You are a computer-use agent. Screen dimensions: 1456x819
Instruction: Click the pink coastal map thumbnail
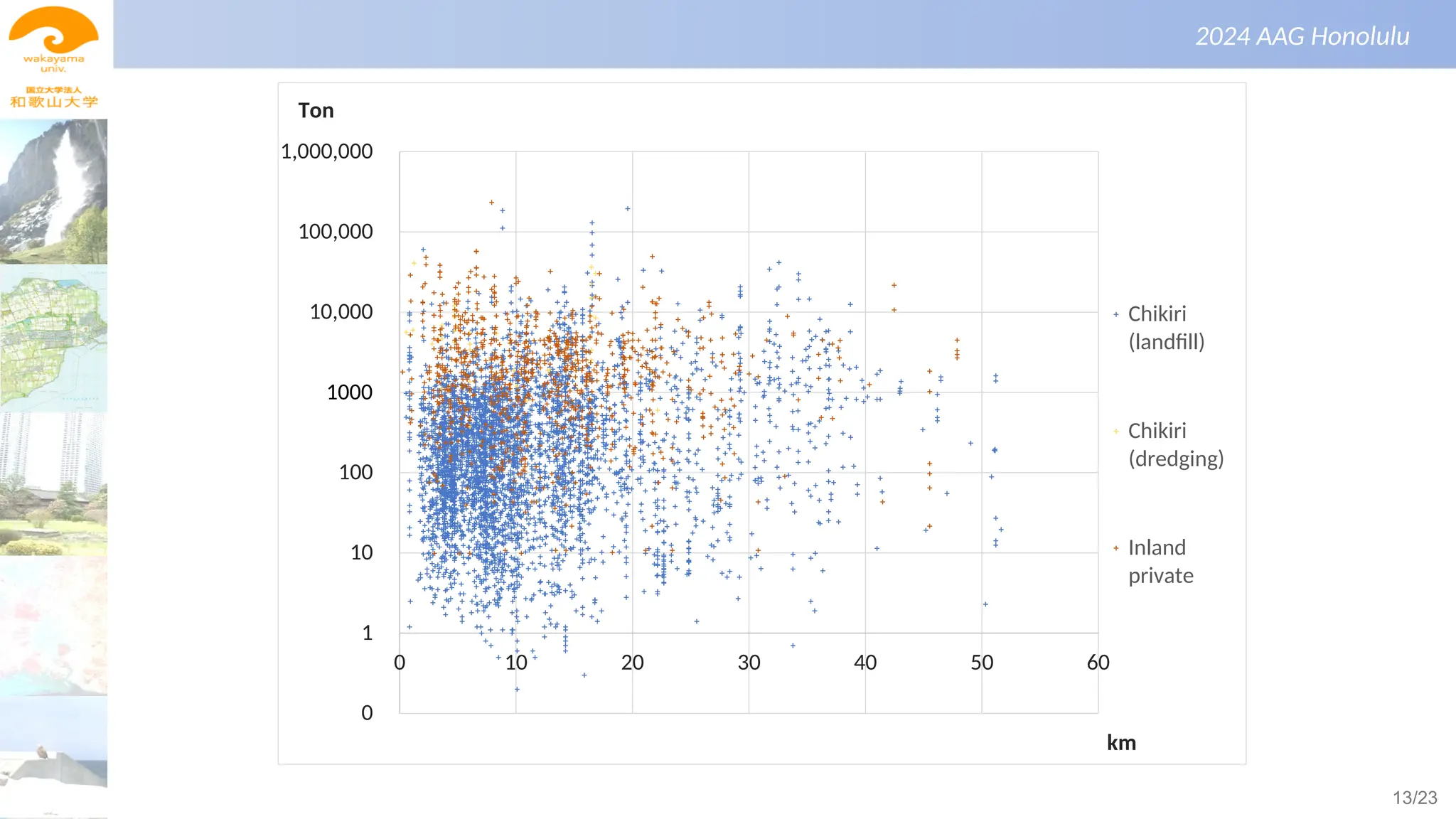tap(54, 626)
